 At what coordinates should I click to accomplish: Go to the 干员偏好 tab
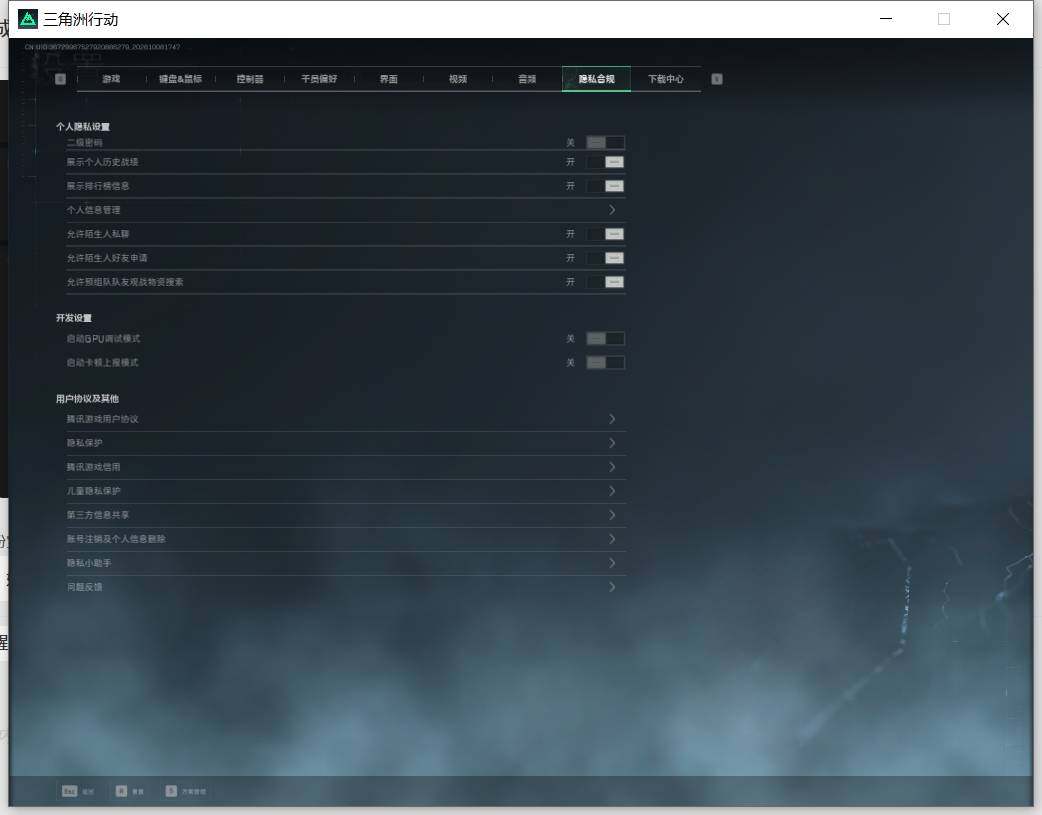[319, 79]
